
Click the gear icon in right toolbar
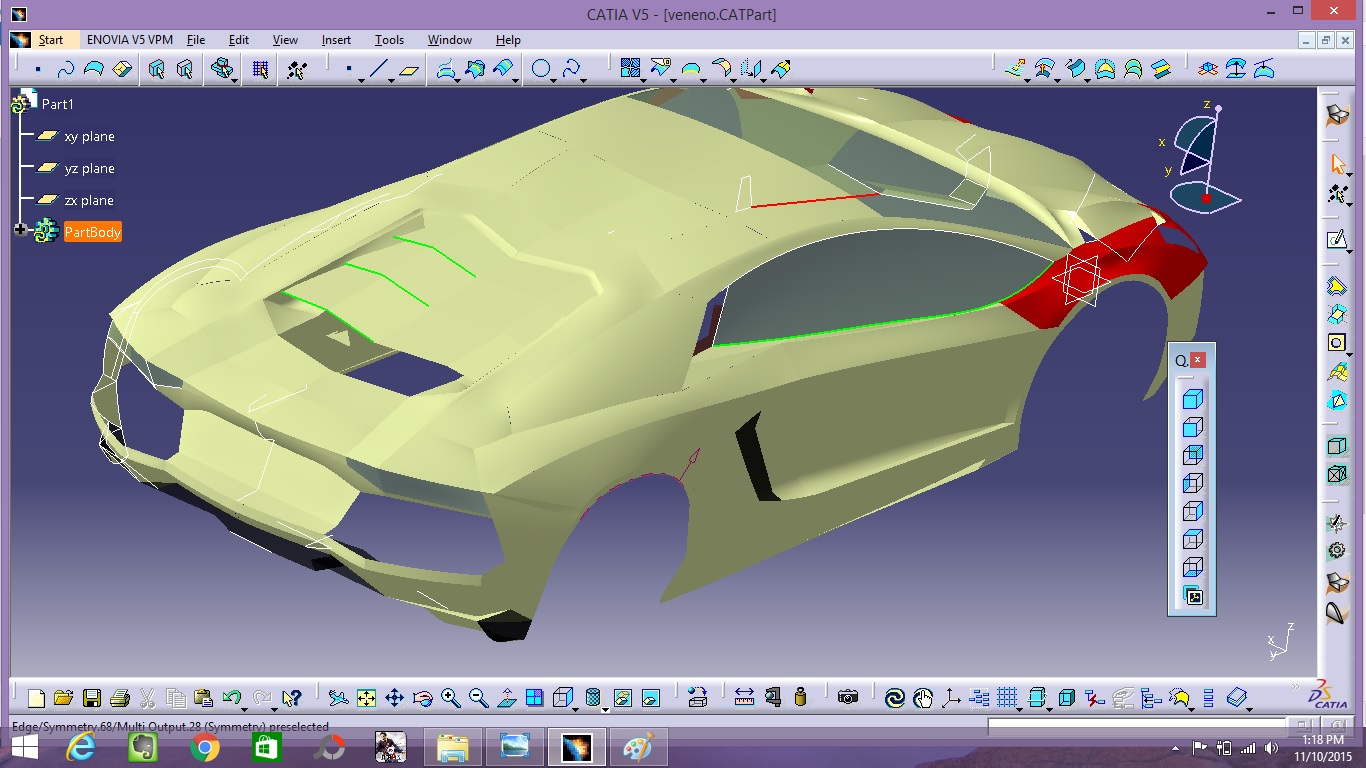(x=1337, y=551)
